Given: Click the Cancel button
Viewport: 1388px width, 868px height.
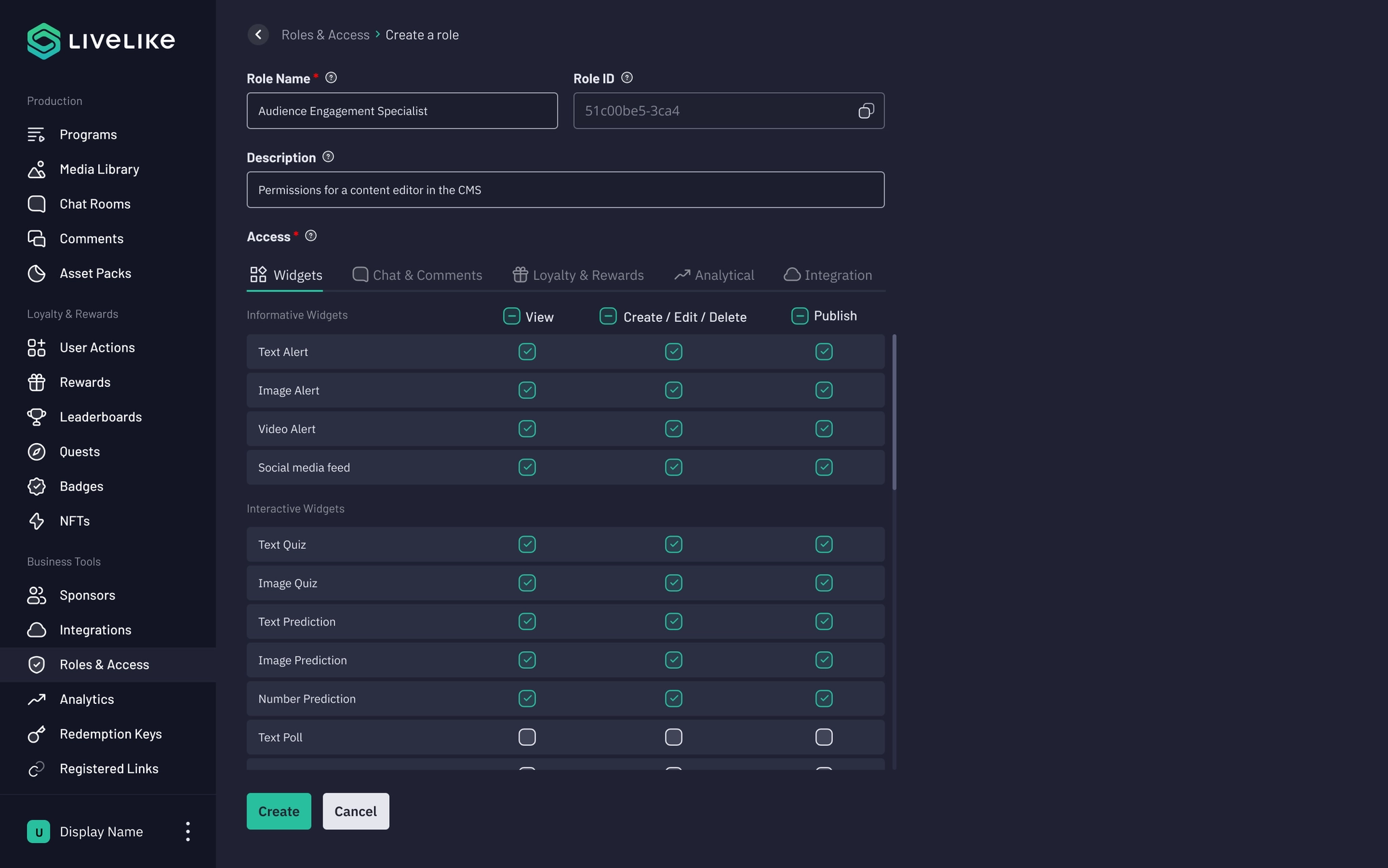Looking at the screenshot, I should click(x=356, y=811).
